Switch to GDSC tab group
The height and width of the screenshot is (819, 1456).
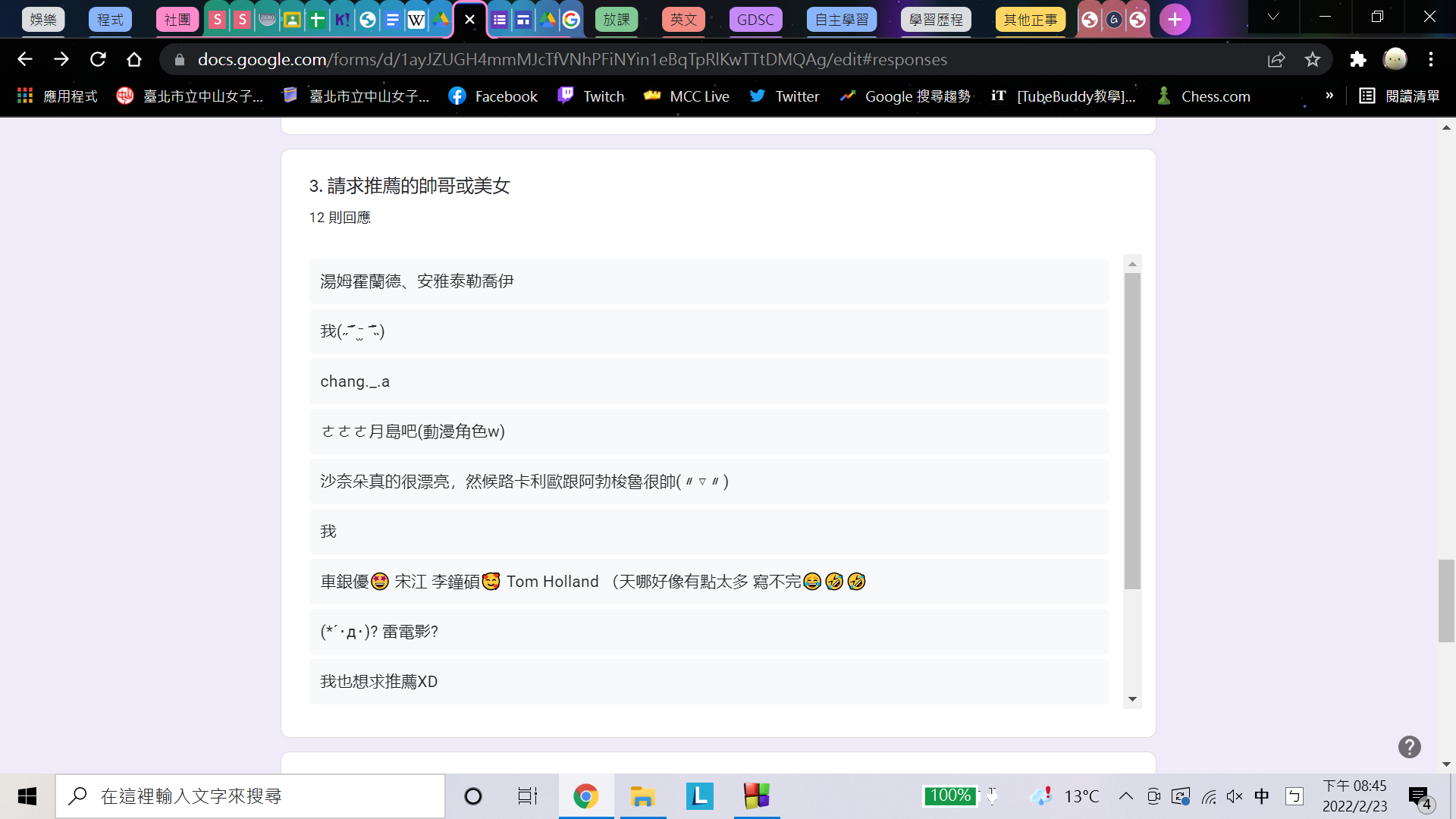(x=755, y=20)
